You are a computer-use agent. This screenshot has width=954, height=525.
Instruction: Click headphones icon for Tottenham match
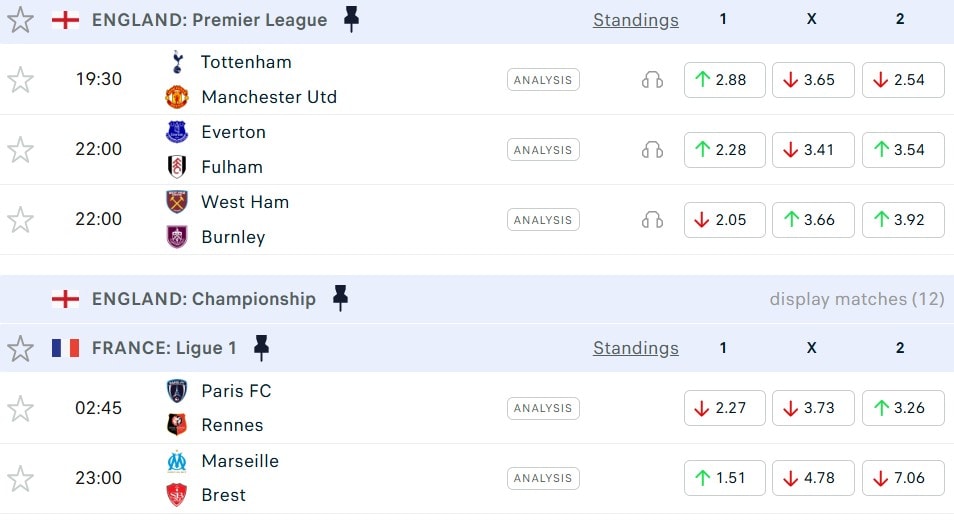click(652, 80)
